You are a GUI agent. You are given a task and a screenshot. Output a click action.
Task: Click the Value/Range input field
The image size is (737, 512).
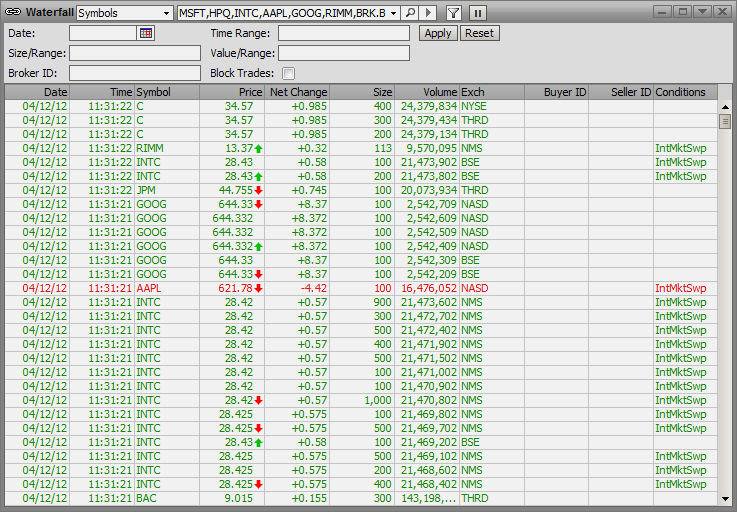pos(344,53)
